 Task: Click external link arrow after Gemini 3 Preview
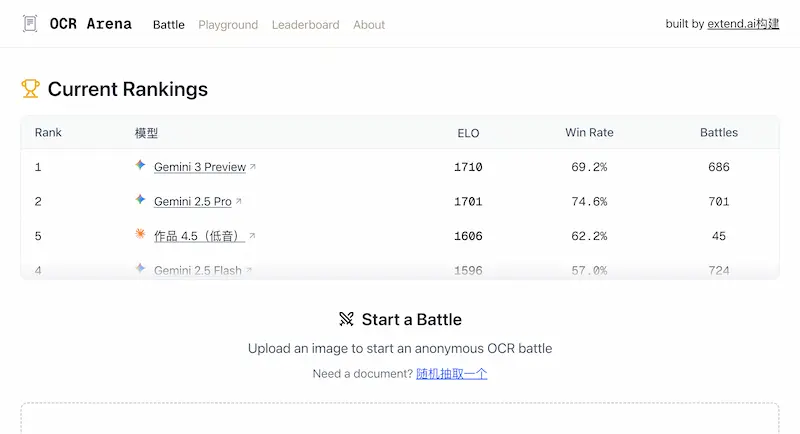click(253, 167)
